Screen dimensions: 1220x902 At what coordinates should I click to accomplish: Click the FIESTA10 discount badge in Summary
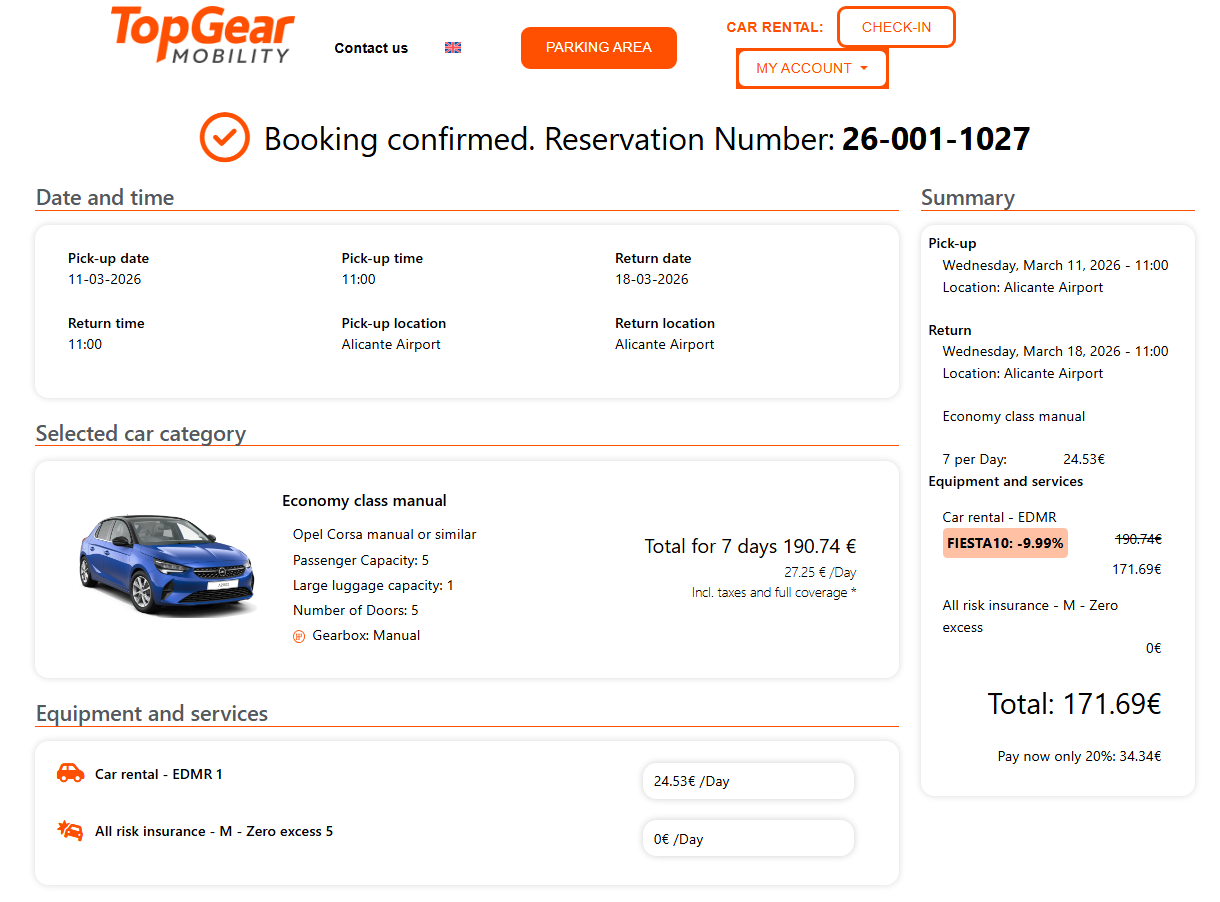[x=1004, y=541]
